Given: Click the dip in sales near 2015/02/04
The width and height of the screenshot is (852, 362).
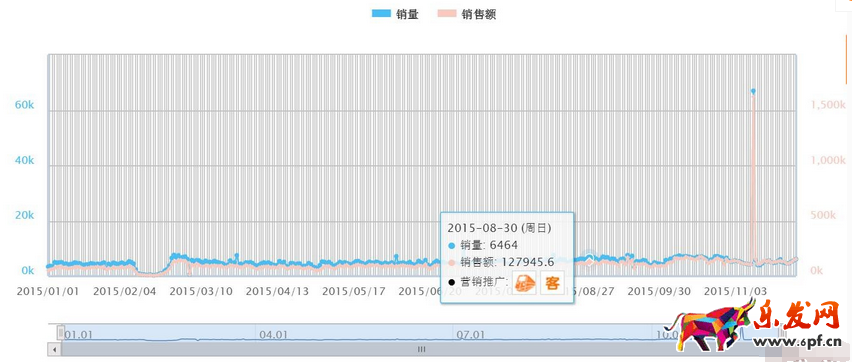Looking at the screenshot, I should 148,273.
